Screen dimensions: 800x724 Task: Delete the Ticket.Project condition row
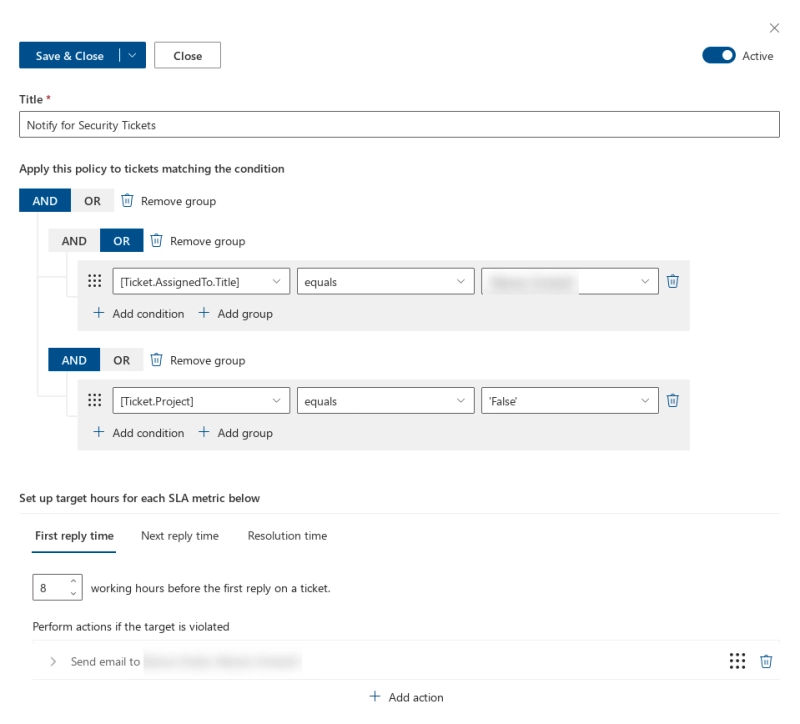(x=673, y=401)
